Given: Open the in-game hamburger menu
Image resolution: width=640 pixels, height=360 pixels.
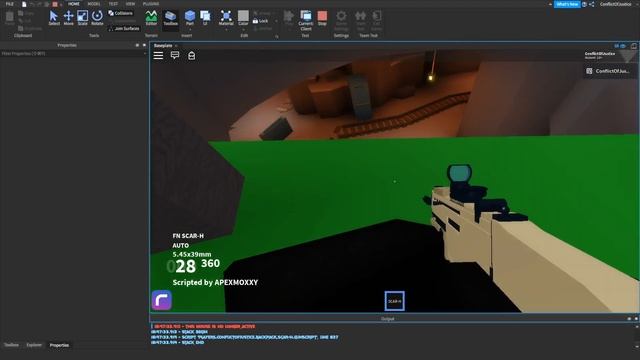Looking at the screenshot, I should [158, 56].
